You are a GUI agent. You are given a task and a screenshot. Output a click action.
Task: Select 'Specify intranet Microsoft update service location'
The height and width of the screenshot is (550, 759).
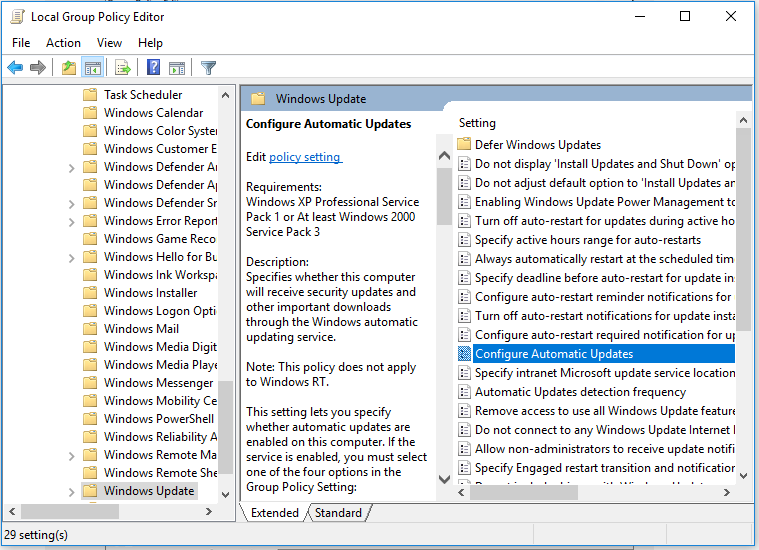pos(605,373)
